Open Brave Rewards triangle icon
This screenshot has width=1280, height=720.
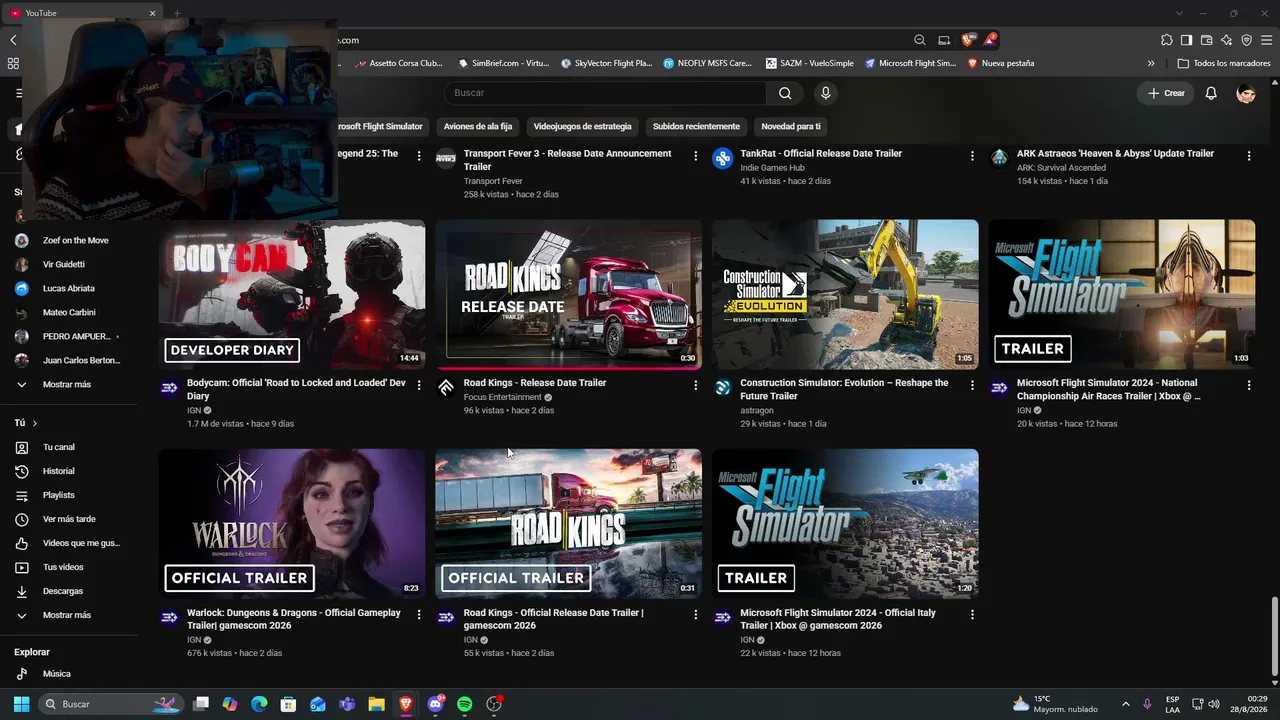click(x=989, y=40)
